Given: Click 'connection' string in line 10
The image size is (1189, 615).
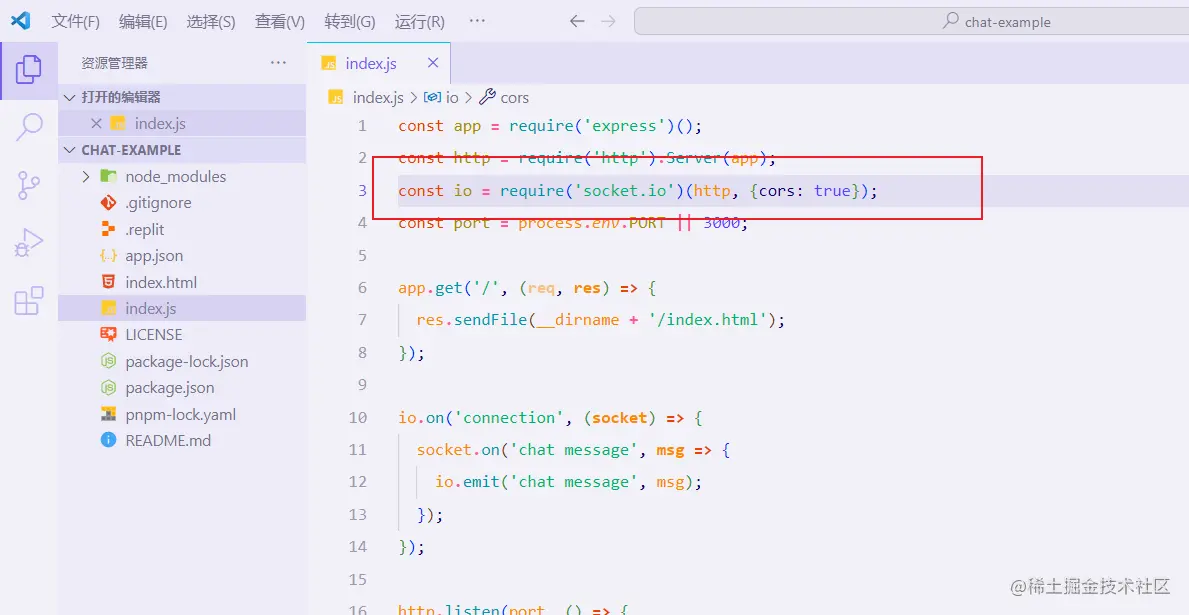Looking at the screenshot, I should coord(509,417).
